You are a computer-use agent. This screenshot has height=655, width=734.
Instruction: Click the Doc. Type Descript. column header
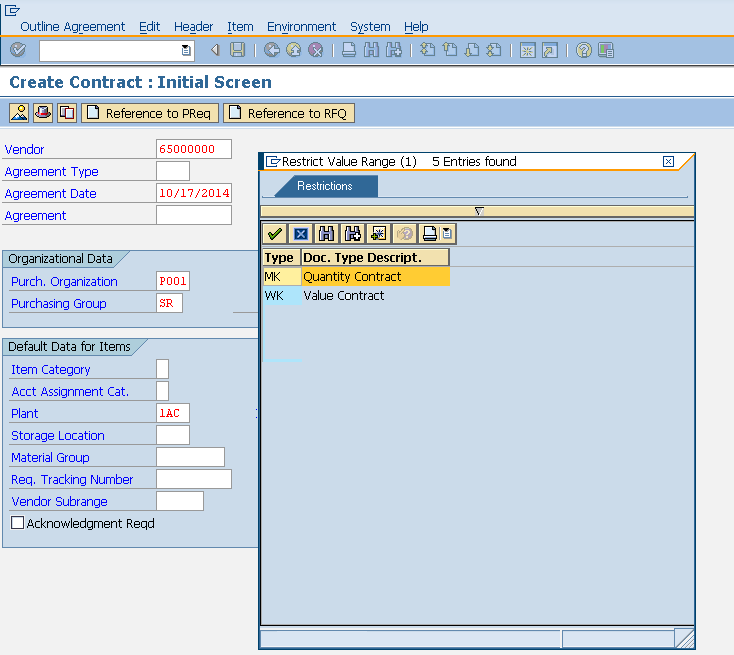375,258
